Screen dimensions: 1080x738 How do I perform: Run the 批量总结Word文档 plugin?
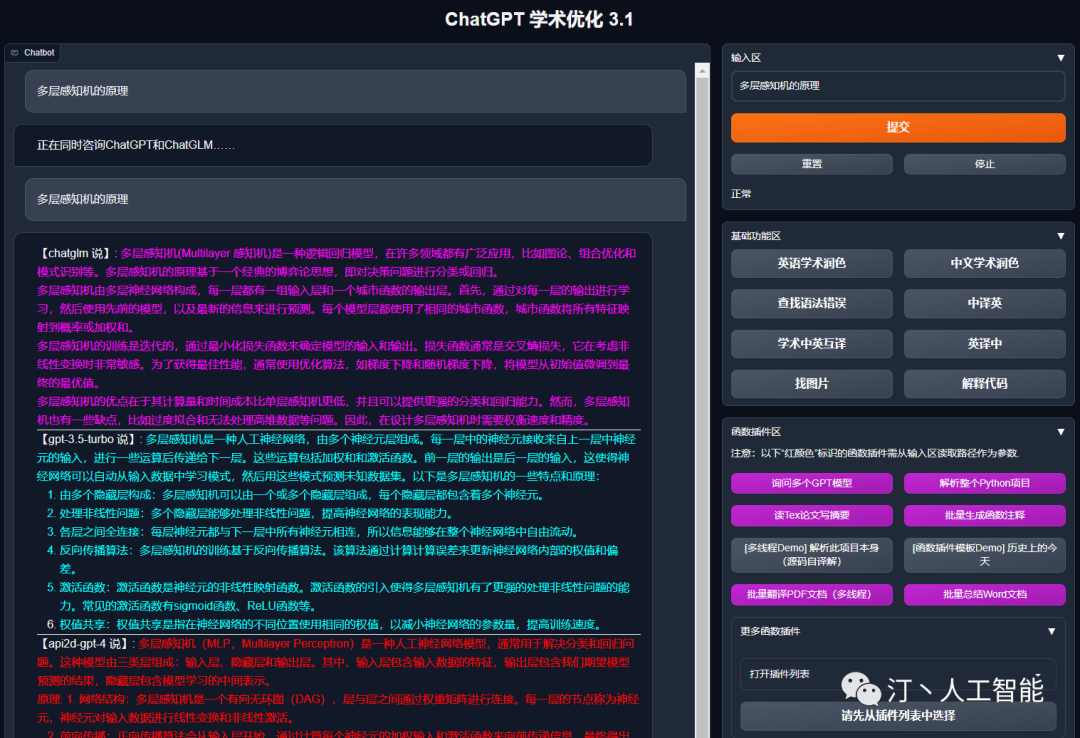click(984, 595)
